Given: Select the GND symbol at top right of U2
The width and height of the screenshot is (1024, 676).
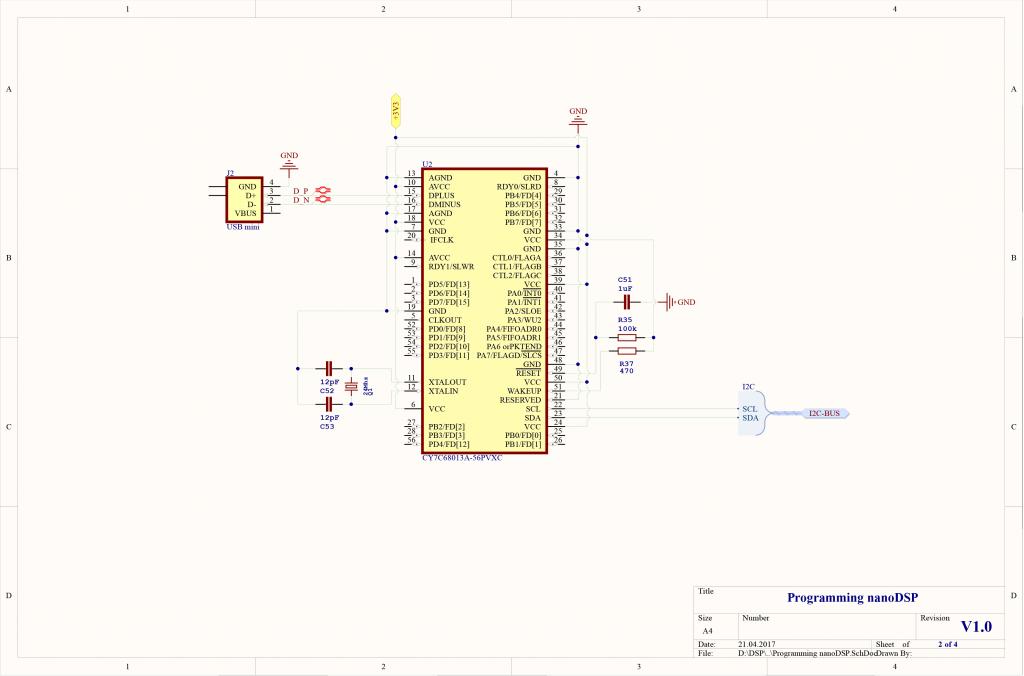Looking at the screenshot, I should [578, 120].
